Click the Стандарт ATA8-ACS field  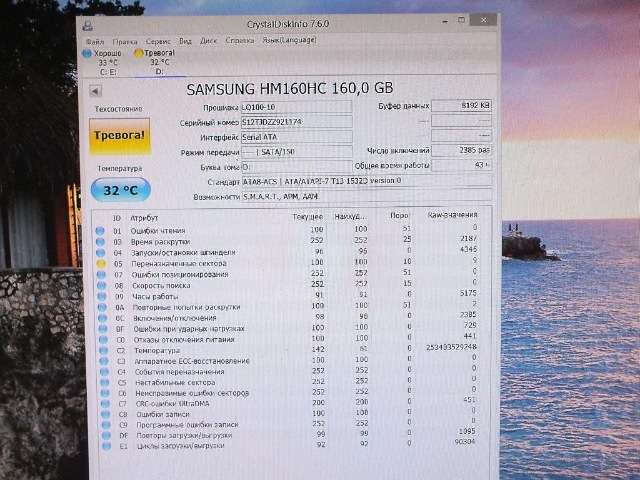point(367,181)
